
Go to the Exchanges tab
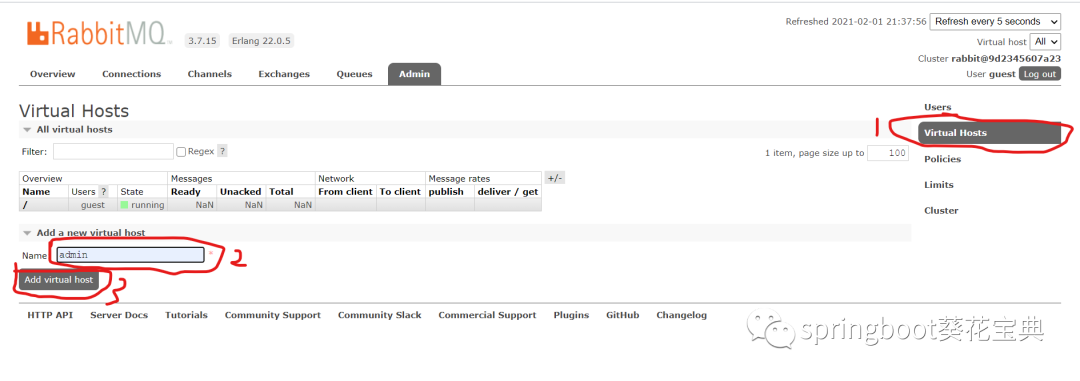click(x=284, y=74)
